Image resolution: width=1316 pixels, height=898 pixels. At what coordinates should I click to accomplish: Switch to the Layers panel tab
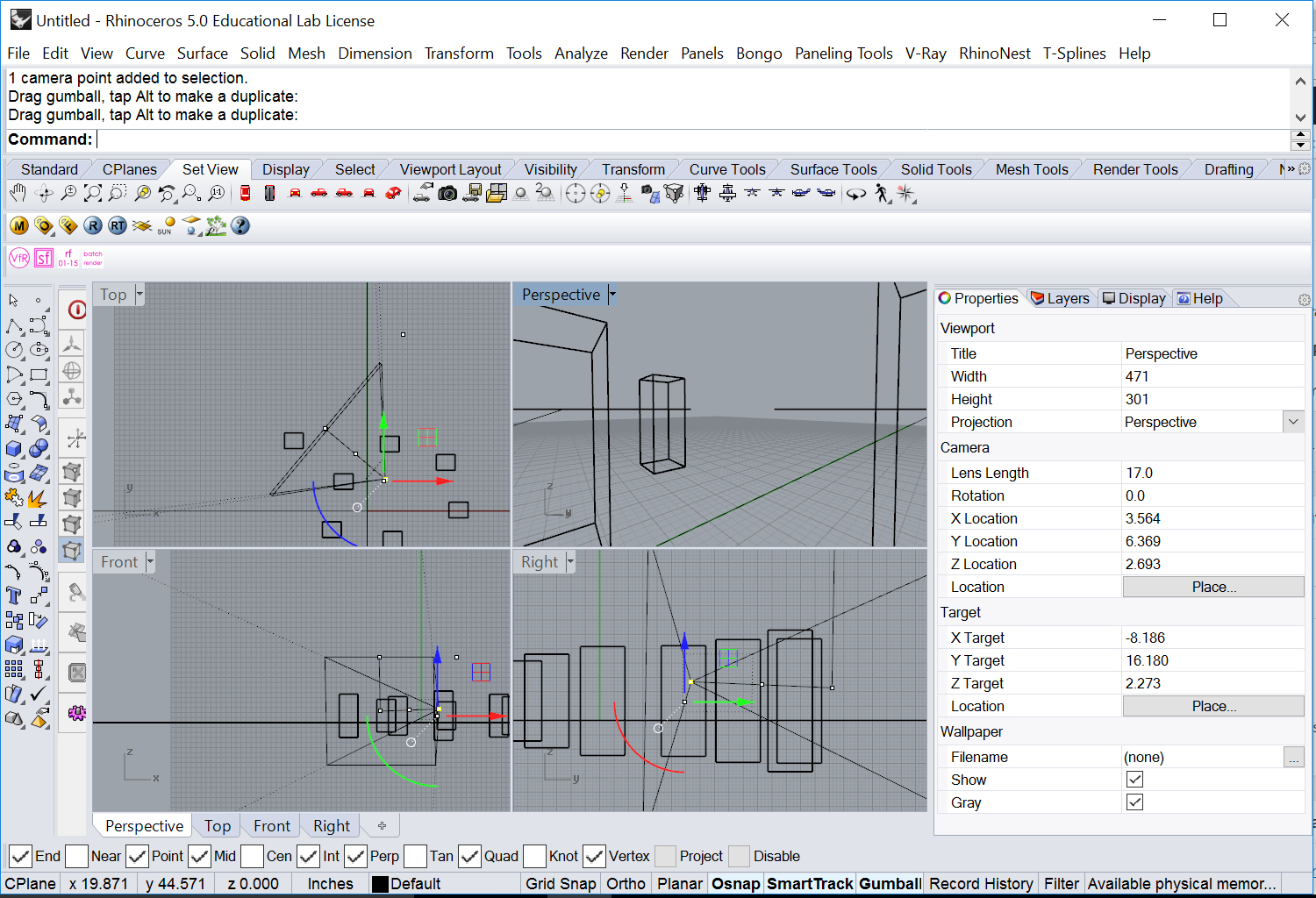[x=1060, y=298]
